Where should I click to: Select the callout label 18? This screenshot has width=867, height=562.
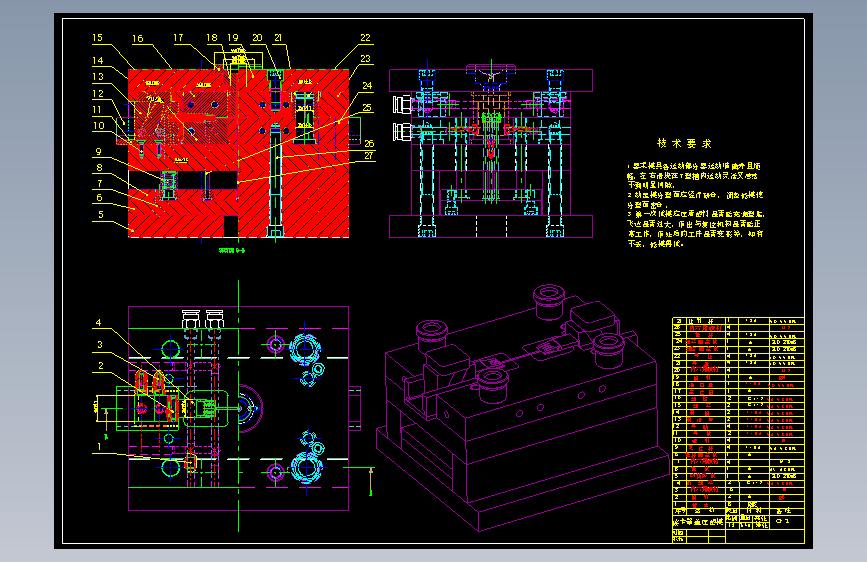(x=212, y=38)
